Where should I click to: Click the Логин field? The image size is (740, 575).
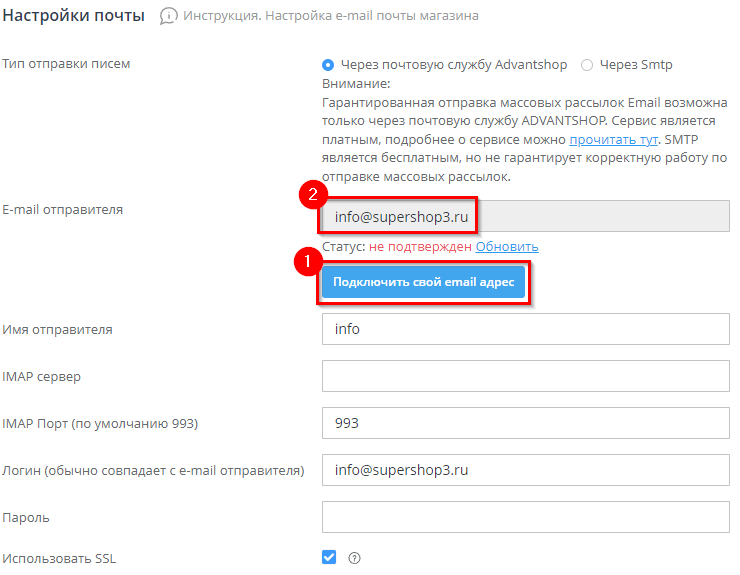pos(525,470)
